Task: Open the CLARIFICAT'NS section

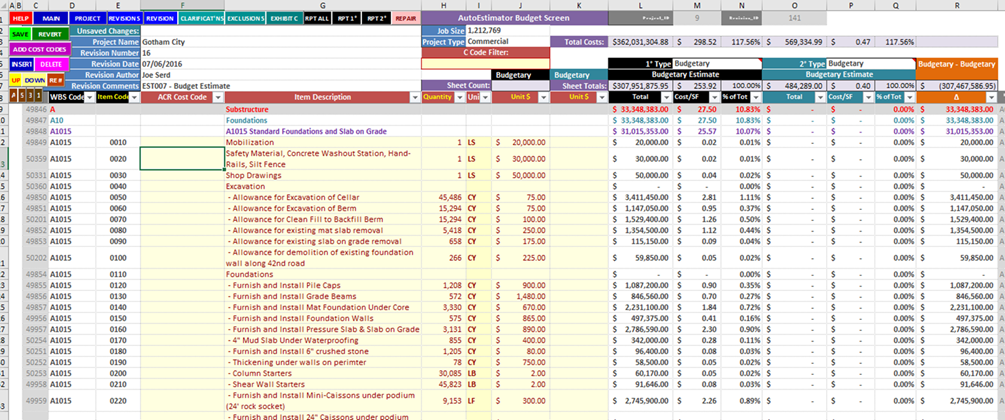Action: (201, 19)
